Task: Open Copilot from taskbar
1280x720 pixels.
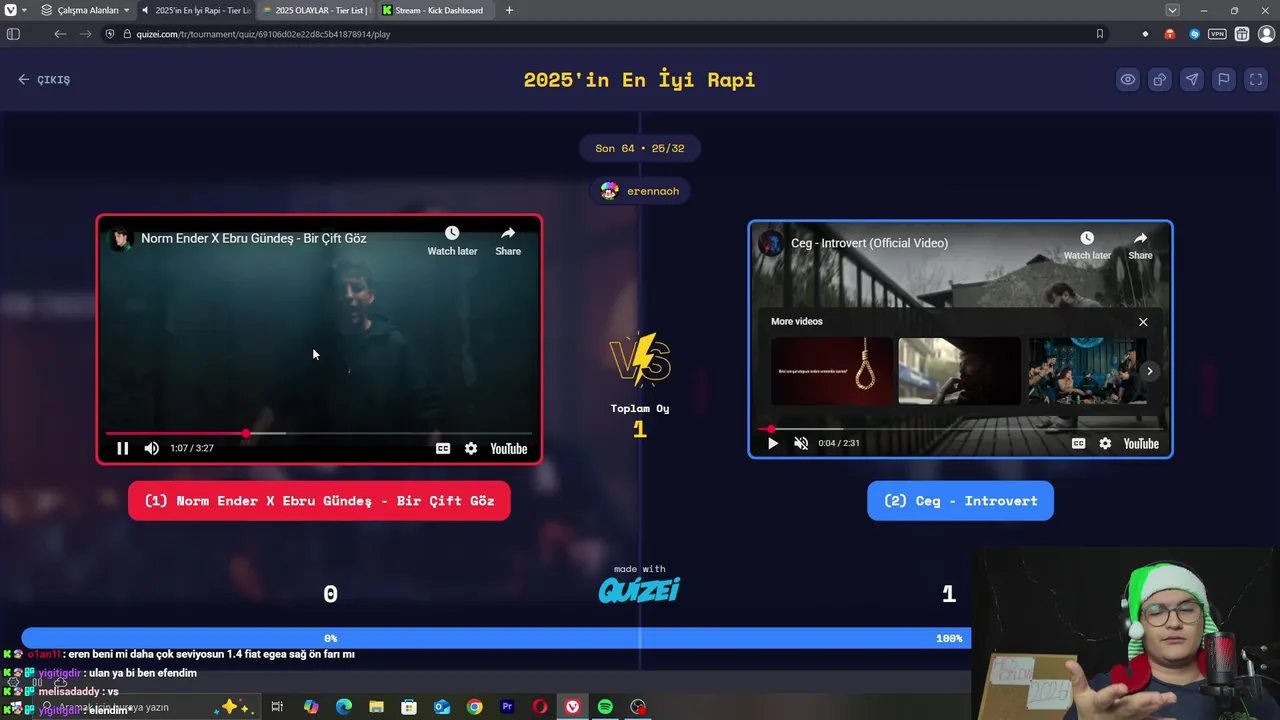Action: click(311, 707)
